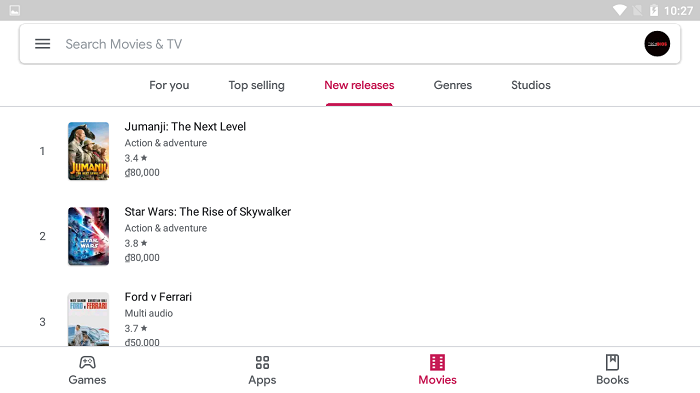Open Jumanji: The Next Level poster
This screenshot has height=393, width=700.
coord(88,151)
